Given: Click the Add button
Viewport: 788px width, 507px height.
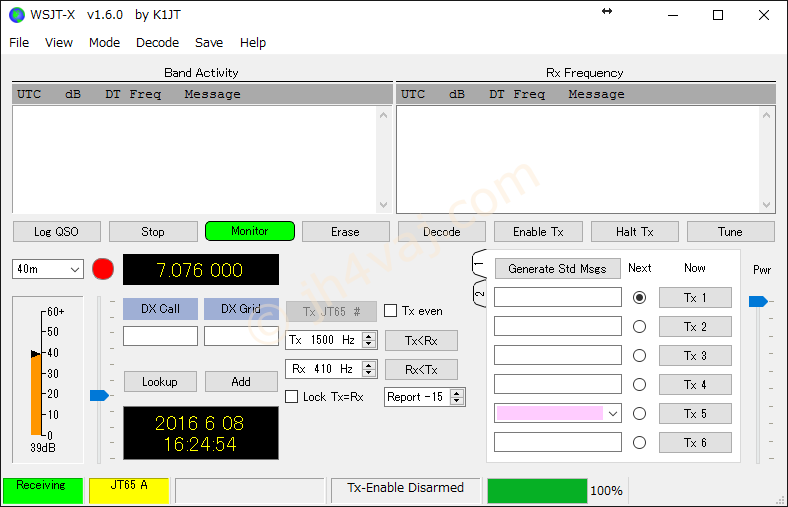Looking at the screenshot, I should coord(241,382).
